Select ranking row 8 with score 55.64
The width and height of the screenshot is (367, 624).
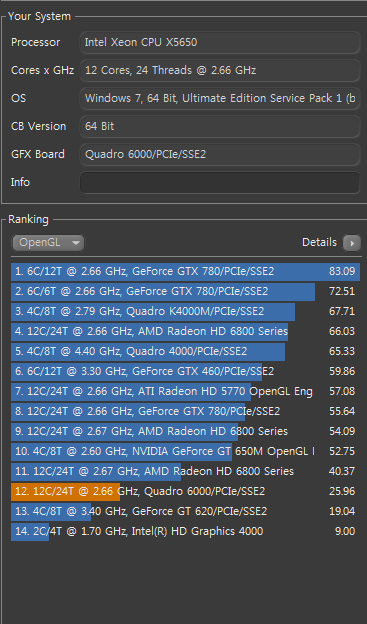coord(185,411)
